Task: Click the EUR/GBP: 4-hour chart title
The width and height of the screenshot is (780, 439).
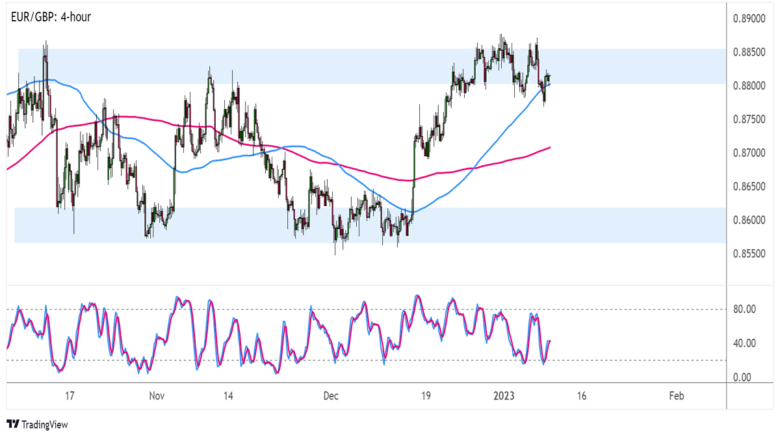Action: tap(49, 17)
